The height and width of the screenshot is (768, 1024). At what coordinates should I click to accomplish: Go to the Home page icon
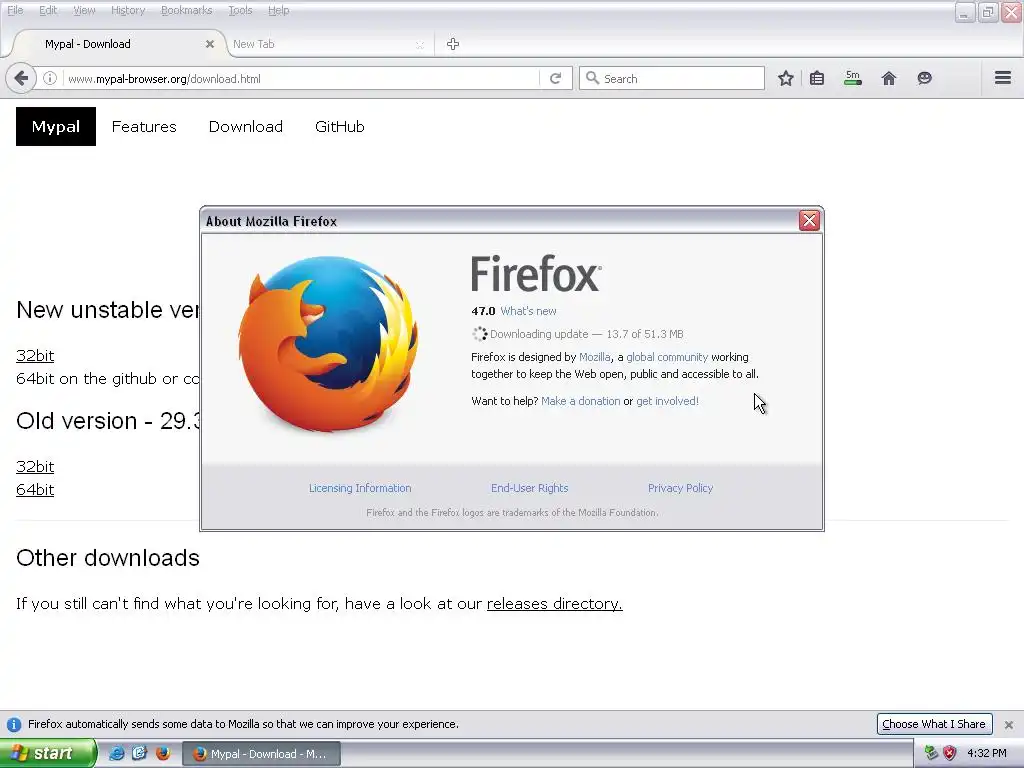889,78
